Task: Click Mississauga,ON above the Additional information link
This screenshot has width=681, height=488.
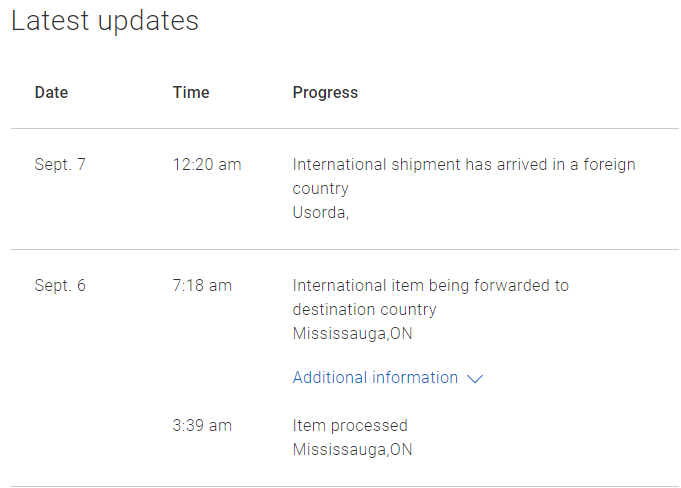Action: pos(352,334)
